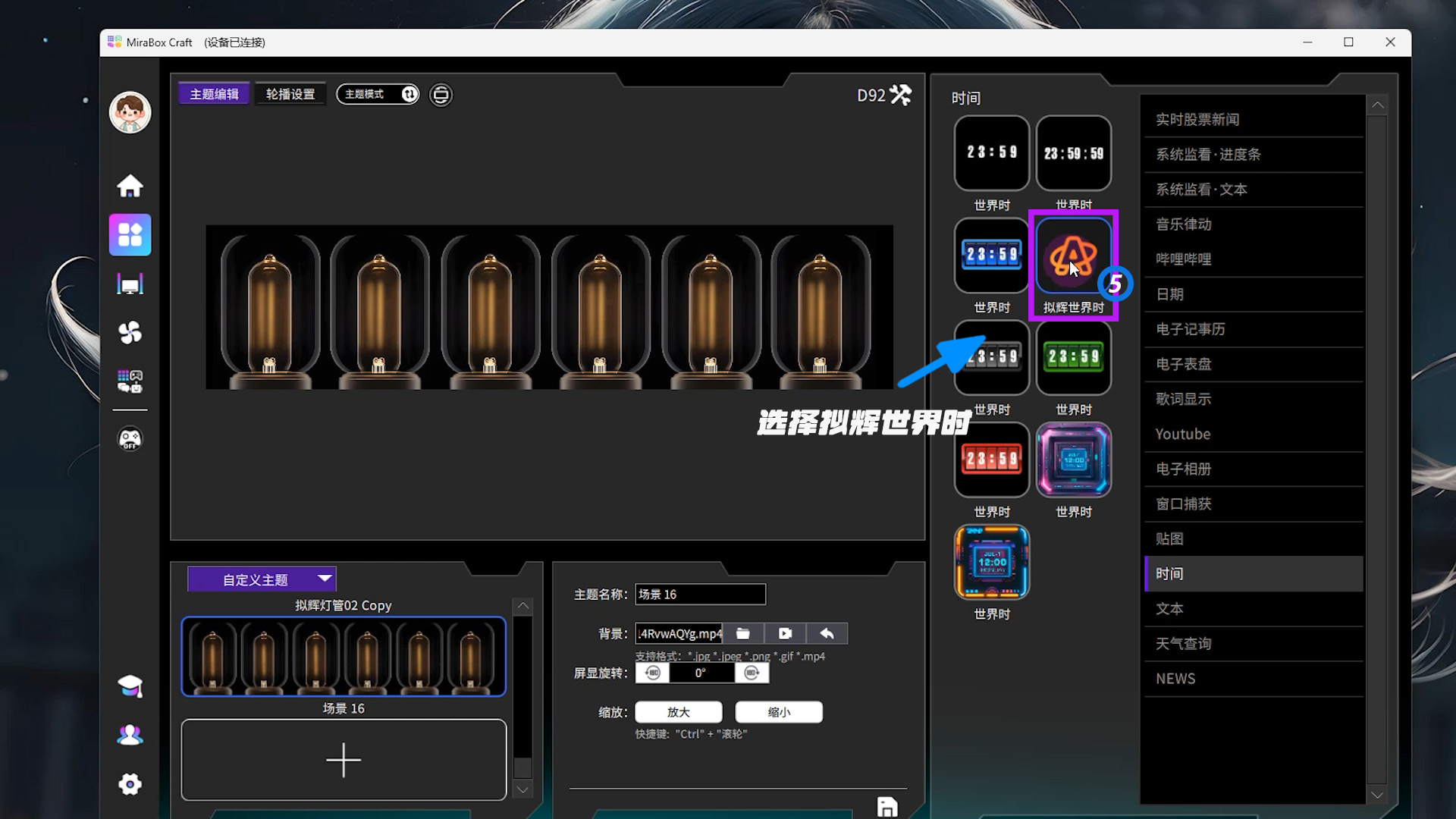
Task: Open the screen monitor sidebar icon
Action: pyautogui.click(x=130, y=284)
